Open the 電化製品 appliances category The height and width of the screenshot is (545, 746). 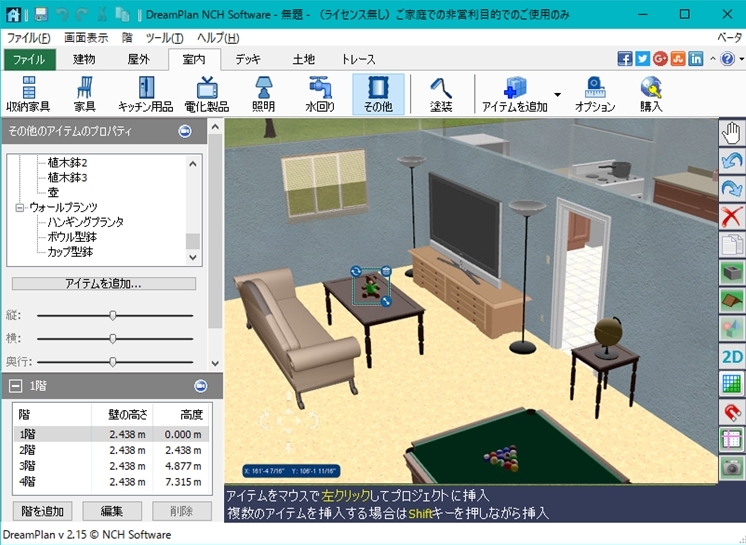coord(206,94)
